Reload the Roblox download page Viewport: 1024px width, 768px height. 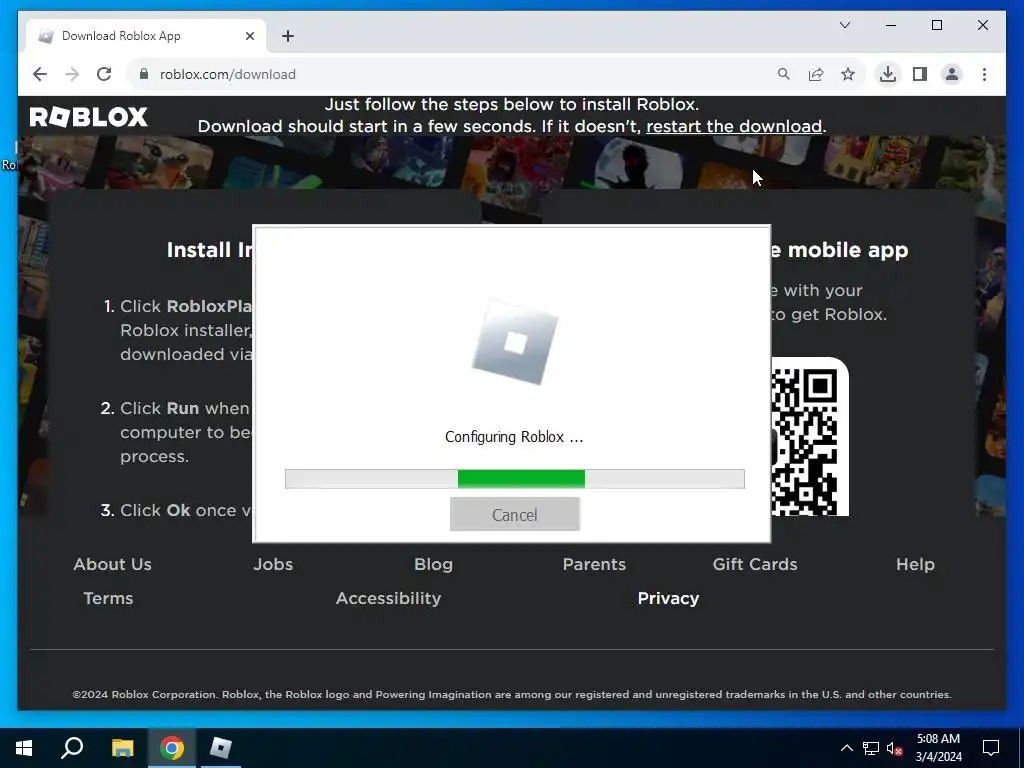[104, 74]
